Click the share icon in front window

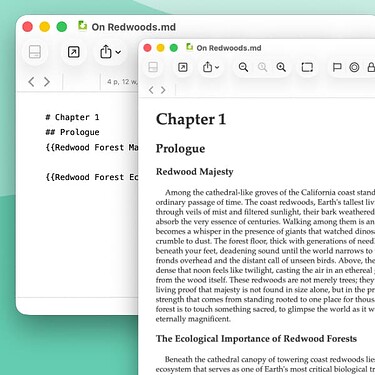coord(207,67)
